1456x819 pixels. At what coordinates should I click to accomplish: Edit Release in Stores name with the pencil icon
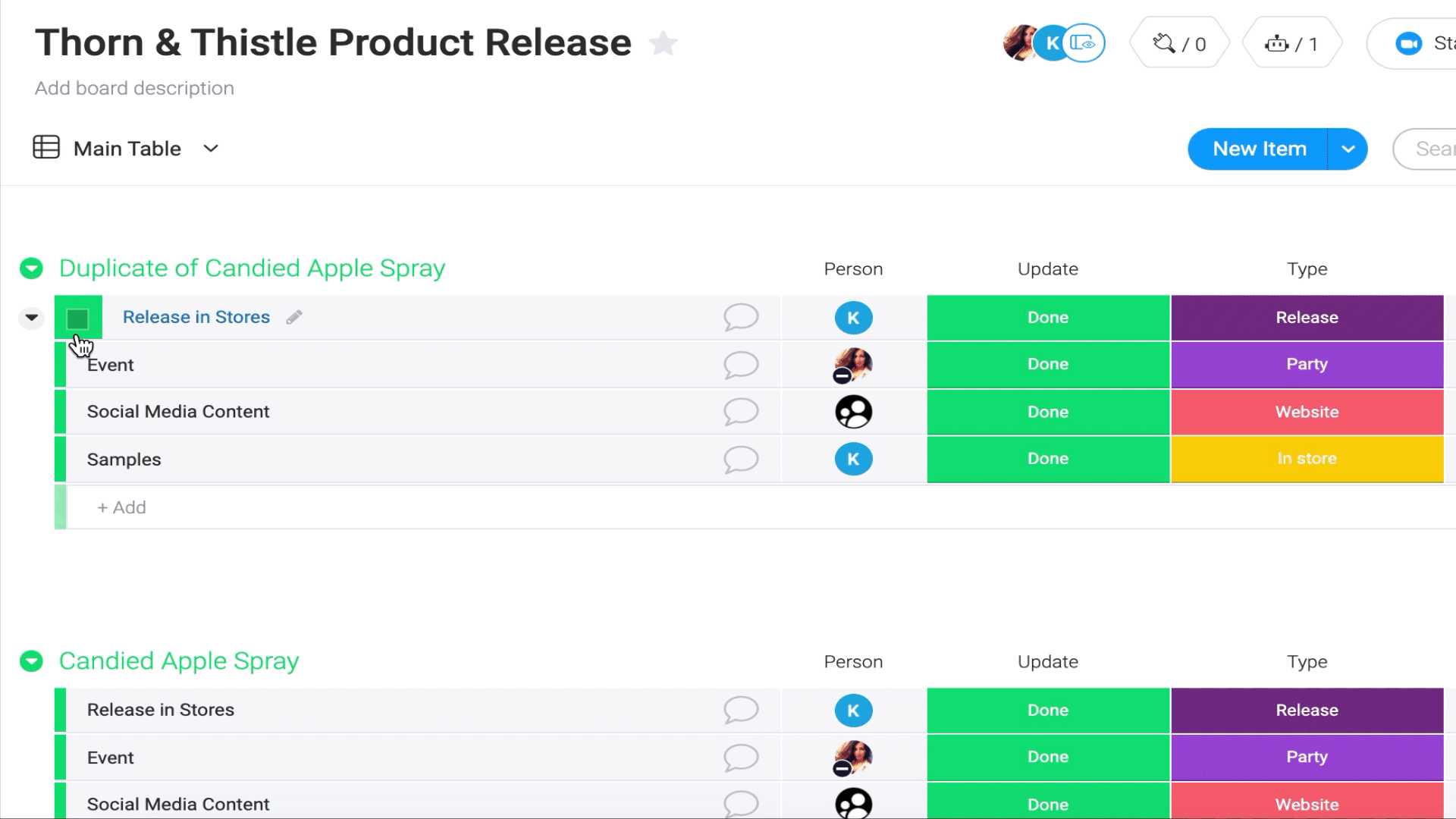point(294,317)
